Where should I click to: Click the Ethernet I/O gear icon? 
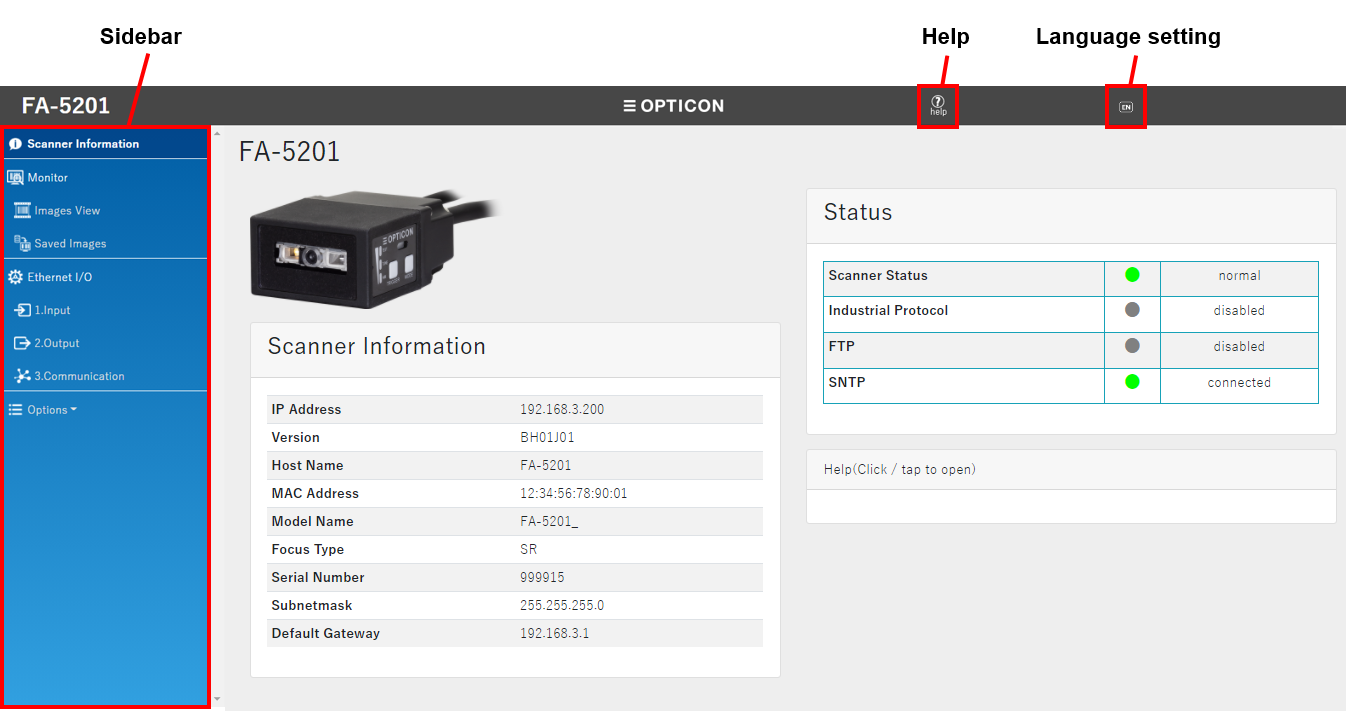pyautogui.click(x=15, y=277)
